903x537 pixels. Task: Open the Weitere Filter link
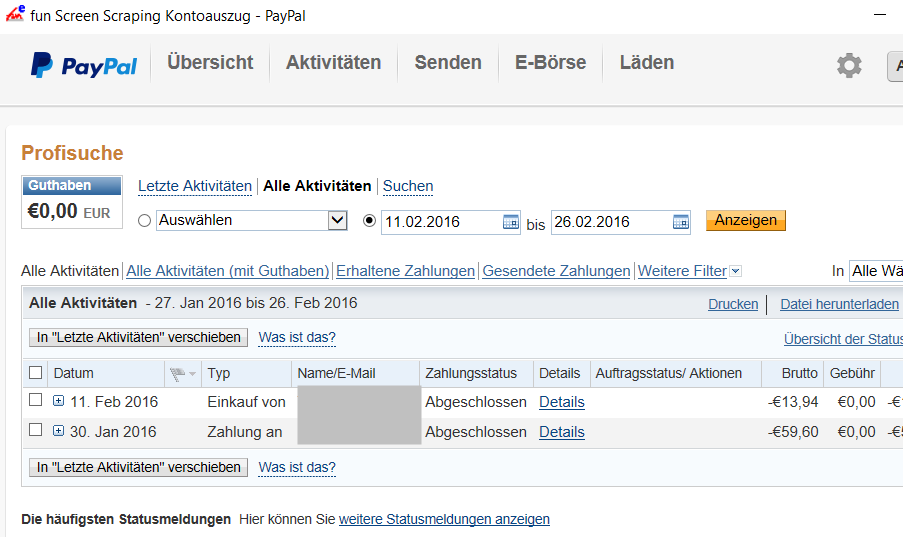(x=682, y=271)
